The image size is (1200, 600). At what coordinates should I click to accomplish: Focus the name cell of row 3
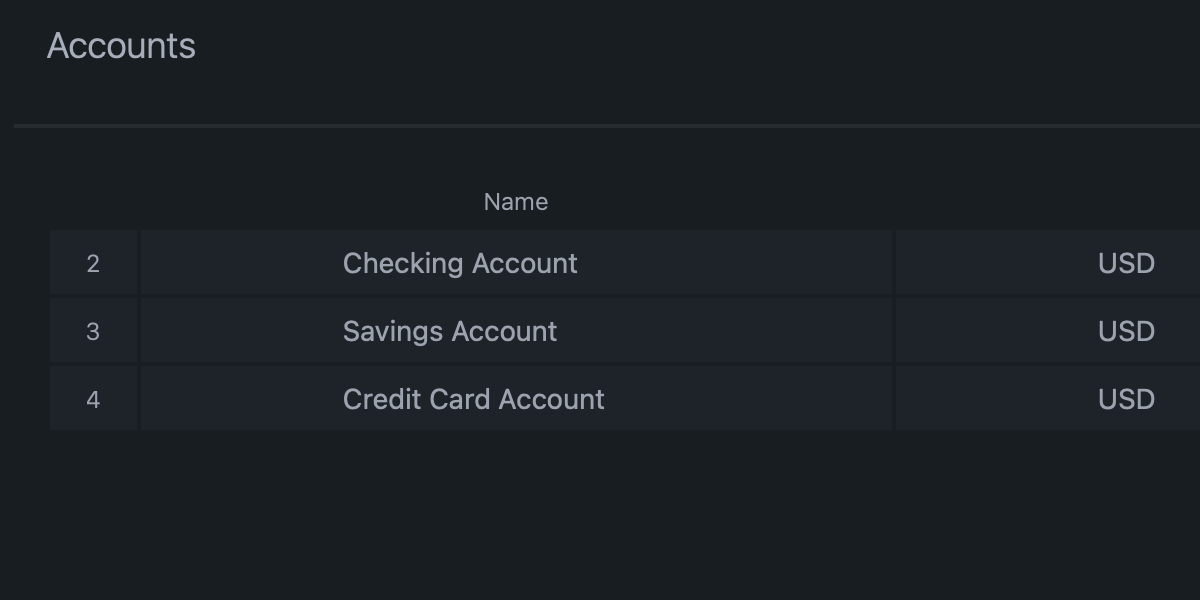[x=516, y=331]
